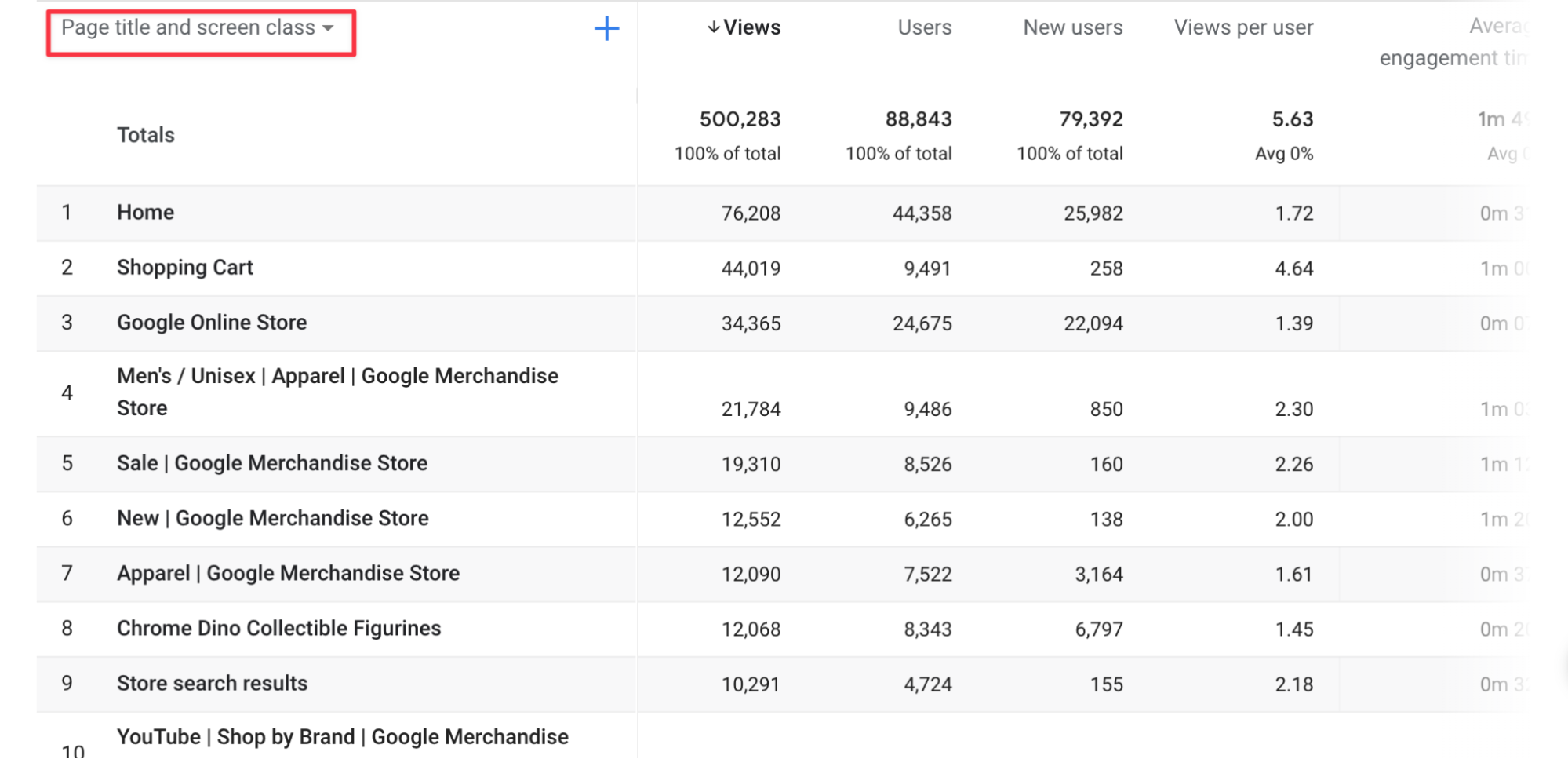The width and height of the screenshot is (1568, 759).
Task: Click total new users value 79,392
Action: pyautogui.click(x=1091, y=119)
